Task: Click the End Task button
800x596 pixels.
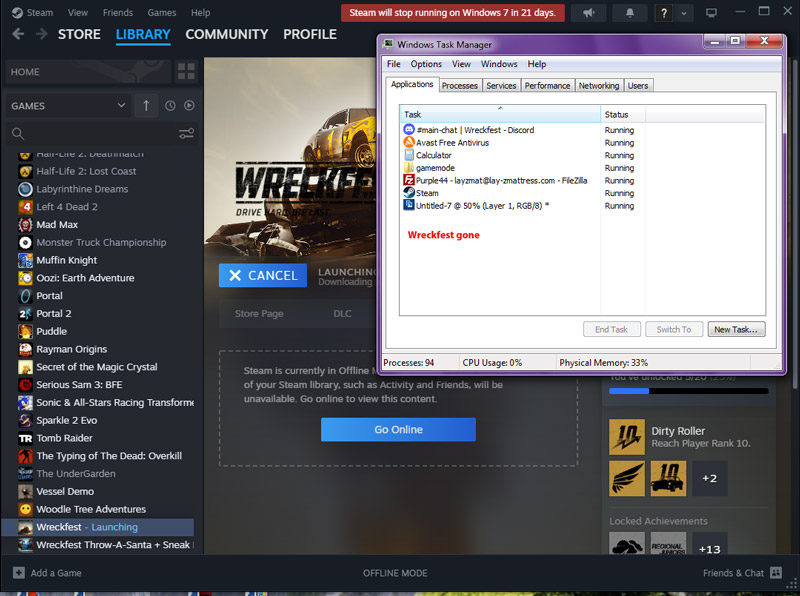Action: tap(612, 330)
